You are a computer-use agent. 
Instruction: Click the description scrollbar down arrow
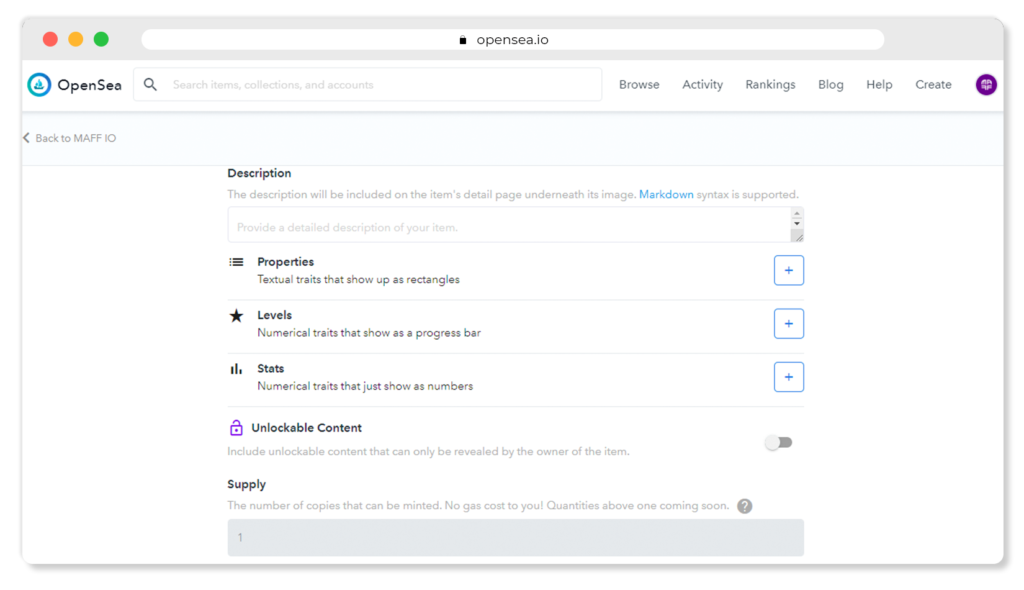pos(797,224)
